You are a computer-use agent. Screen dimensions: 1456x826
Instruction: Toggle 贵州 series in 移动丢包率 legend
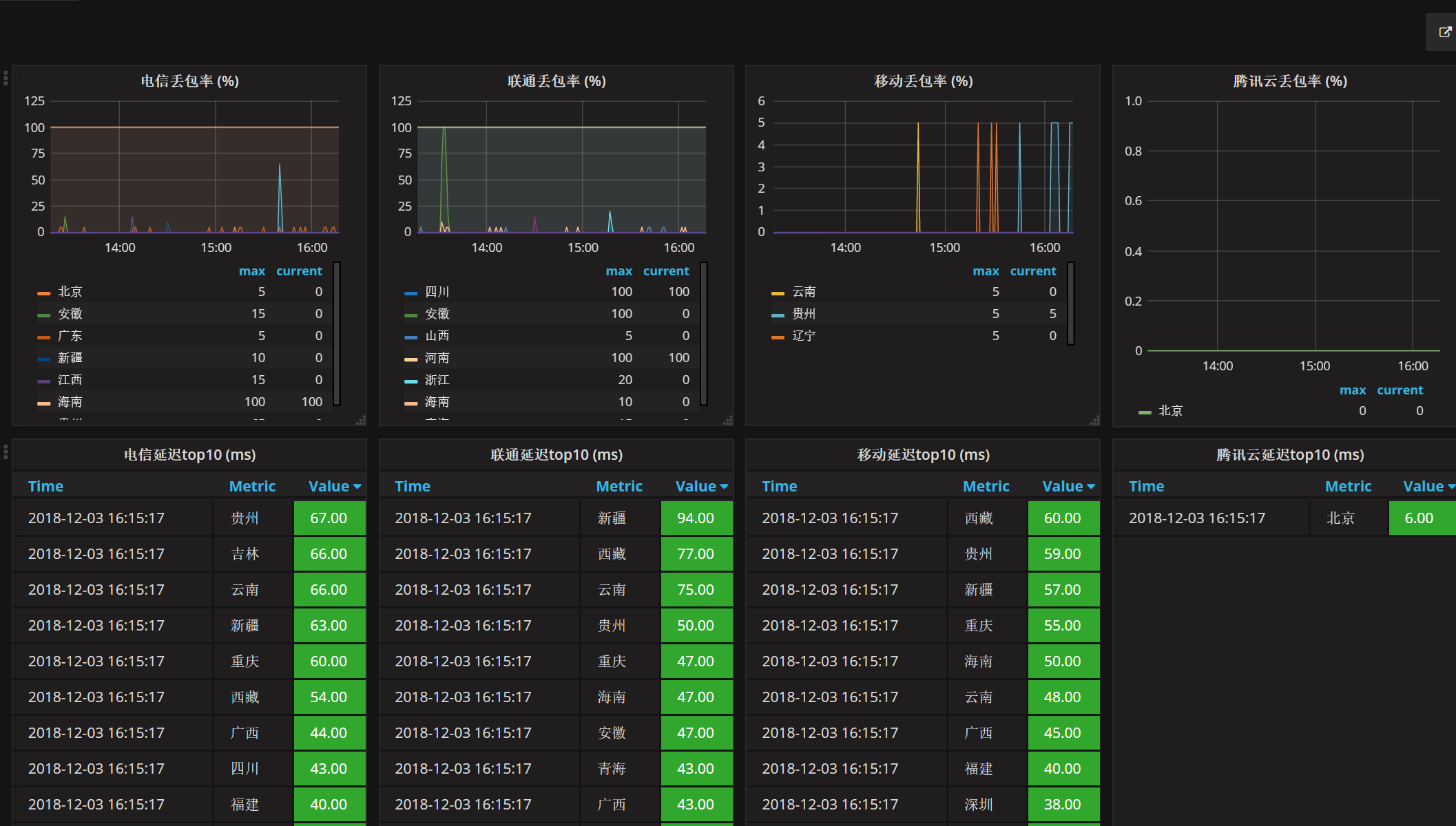[x=803, y=314]
